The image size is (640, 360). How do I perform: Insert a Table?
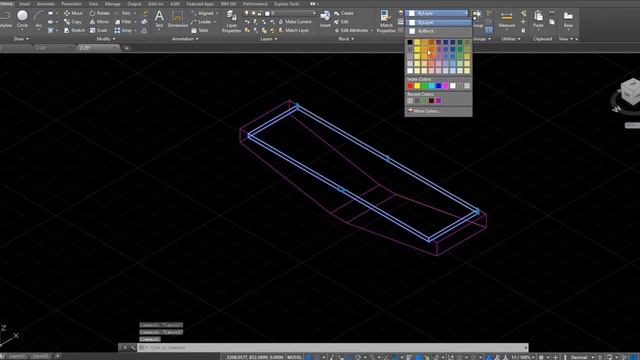click(x=200, y=30)
